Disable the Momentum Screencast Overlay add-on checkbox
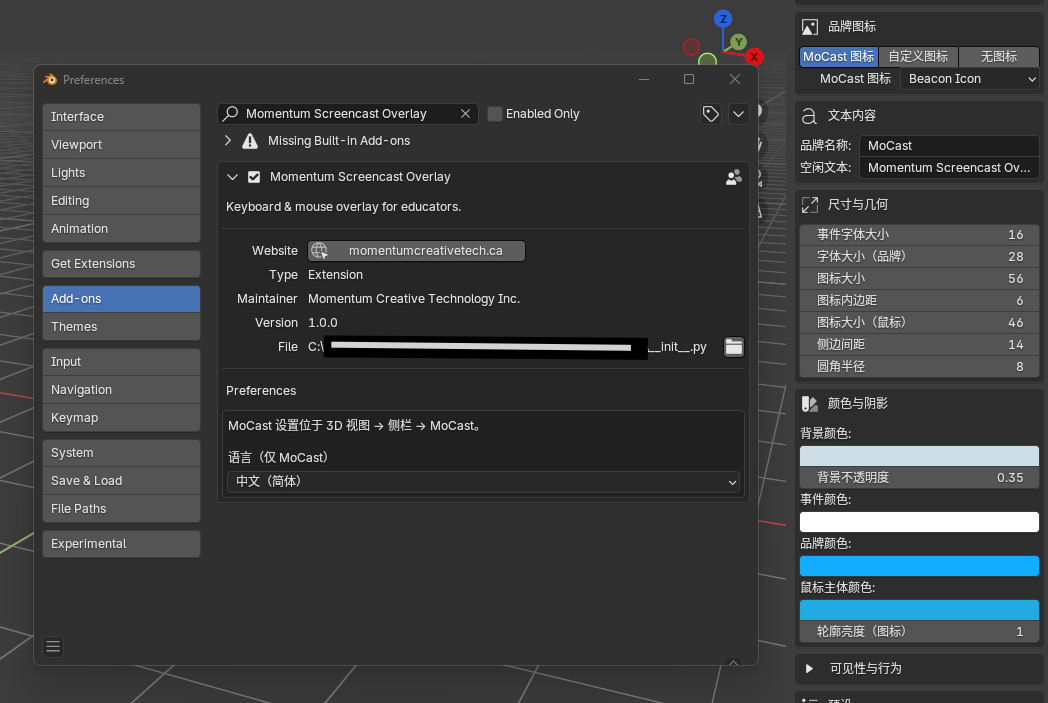 254,177
